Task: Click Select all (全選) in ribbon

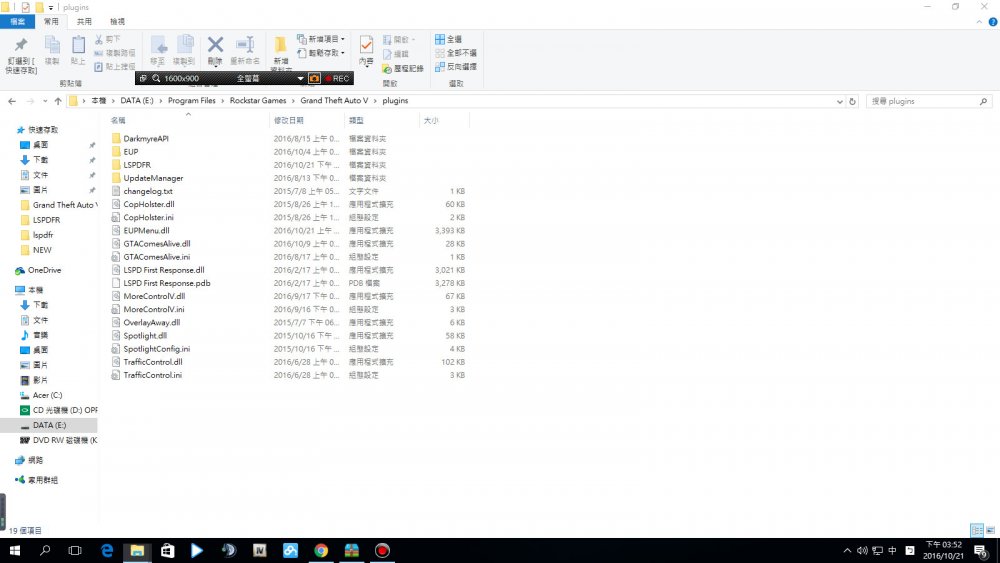Action: coord(448,40)
